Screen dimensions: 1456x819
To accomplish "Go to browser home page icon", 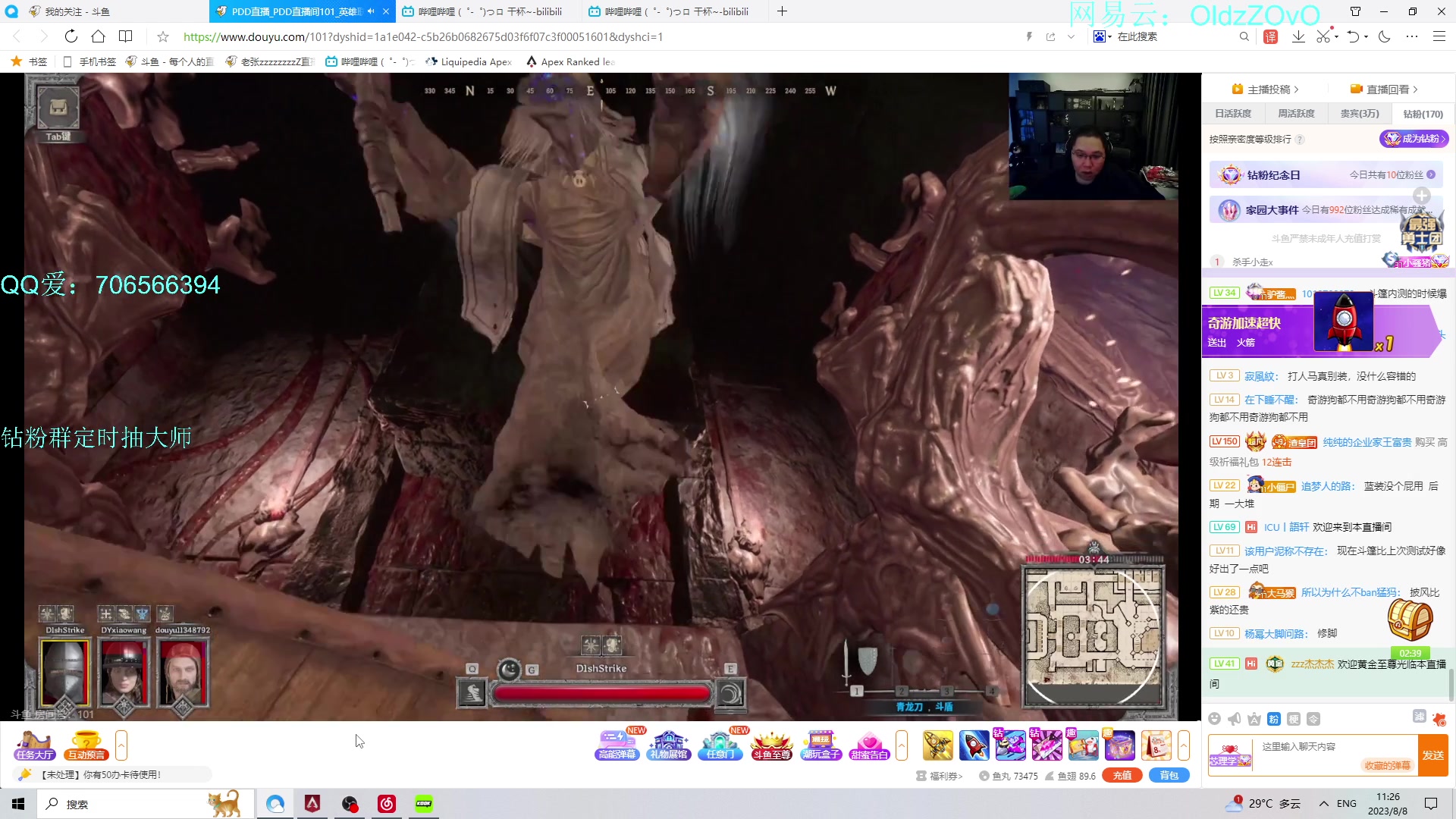I will (98, 36).
